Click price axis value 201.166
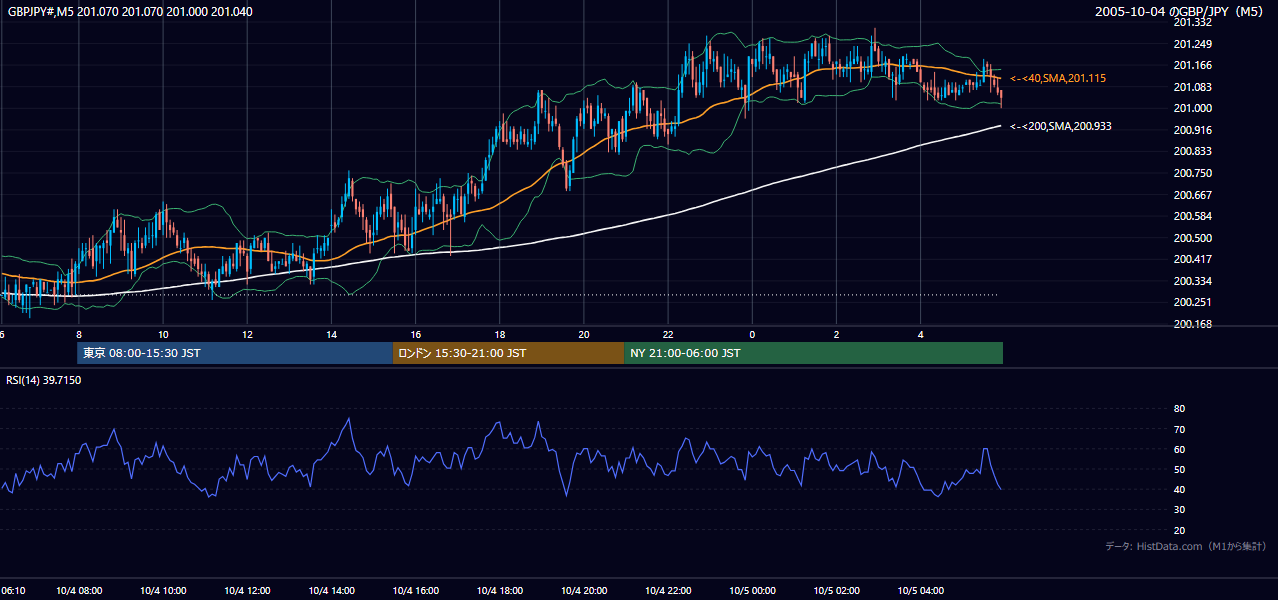Image resolution: width=1278 pixels, height=600 pixels. (1193, 65)
